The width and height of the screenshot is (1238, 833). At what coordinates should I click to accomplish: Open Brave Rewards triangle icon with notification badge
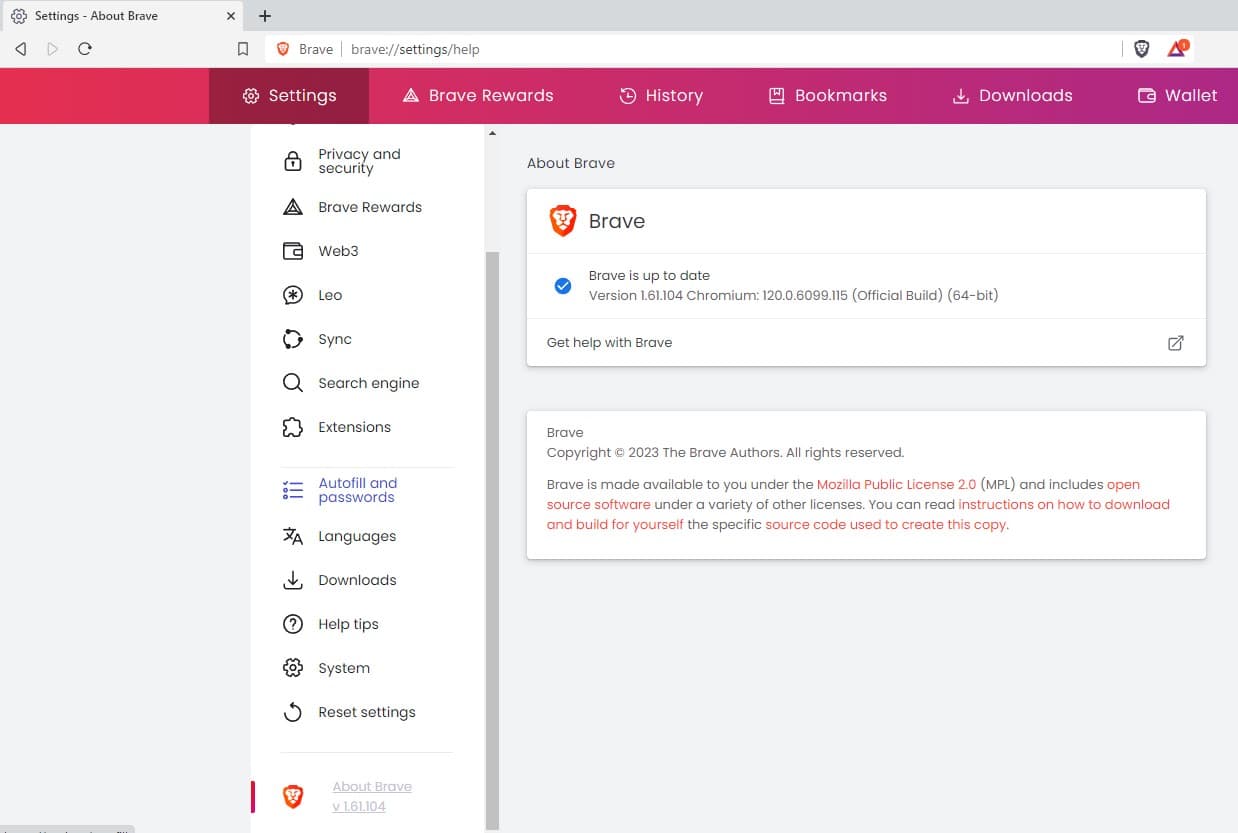point(1177,48)
